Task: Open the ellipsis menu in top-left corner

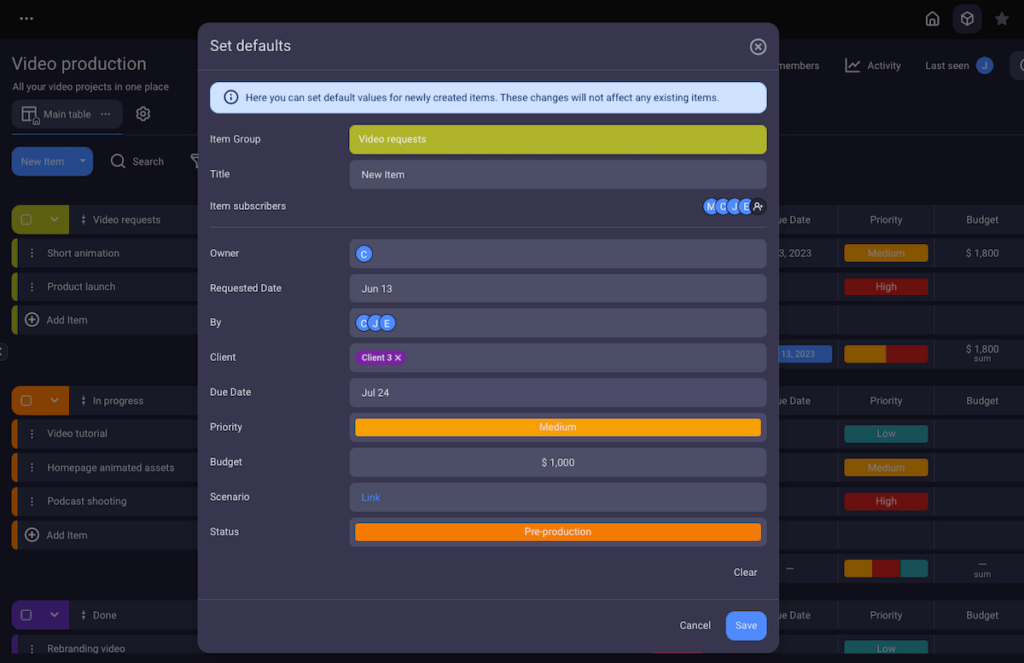Action: (26, 17)
